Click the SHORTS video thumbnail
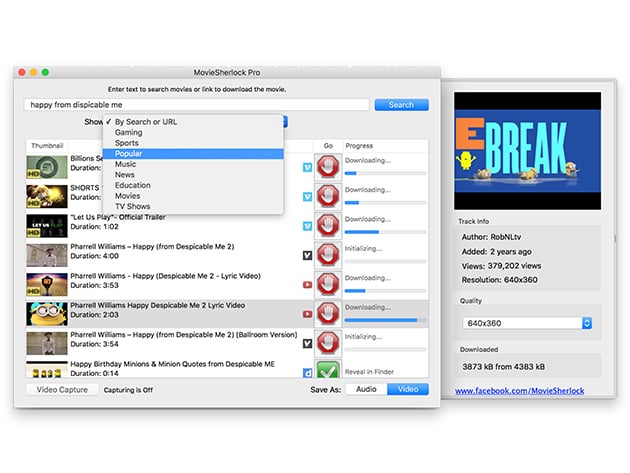The height and width of the screenshot is (473, 630). click(47, 197)
